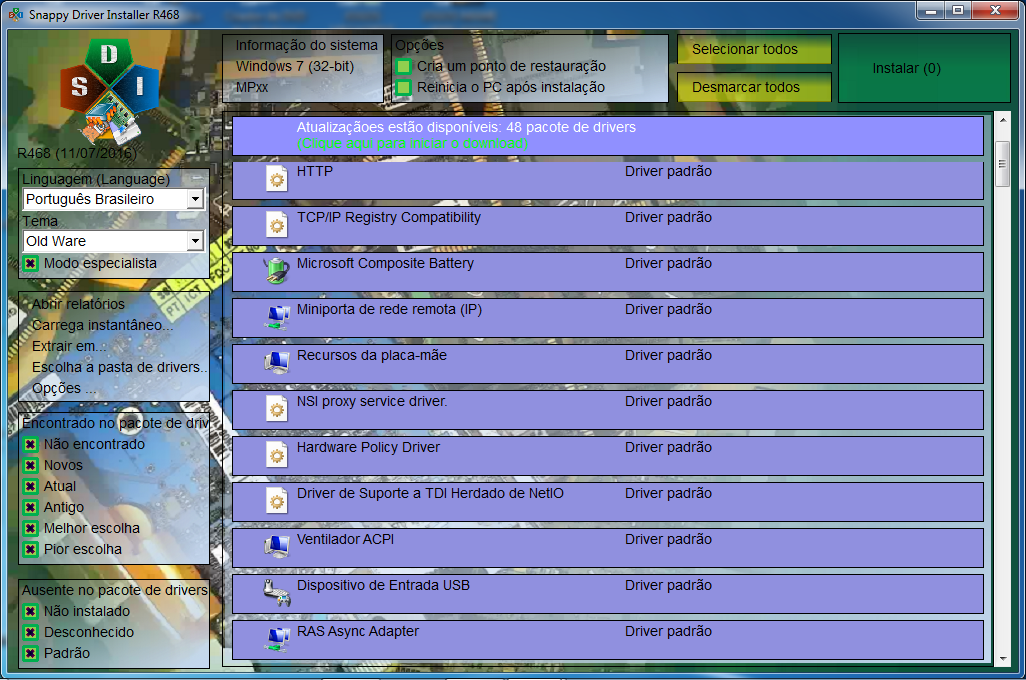Click Windows 7 (32-bit) system text

point(294,66)
